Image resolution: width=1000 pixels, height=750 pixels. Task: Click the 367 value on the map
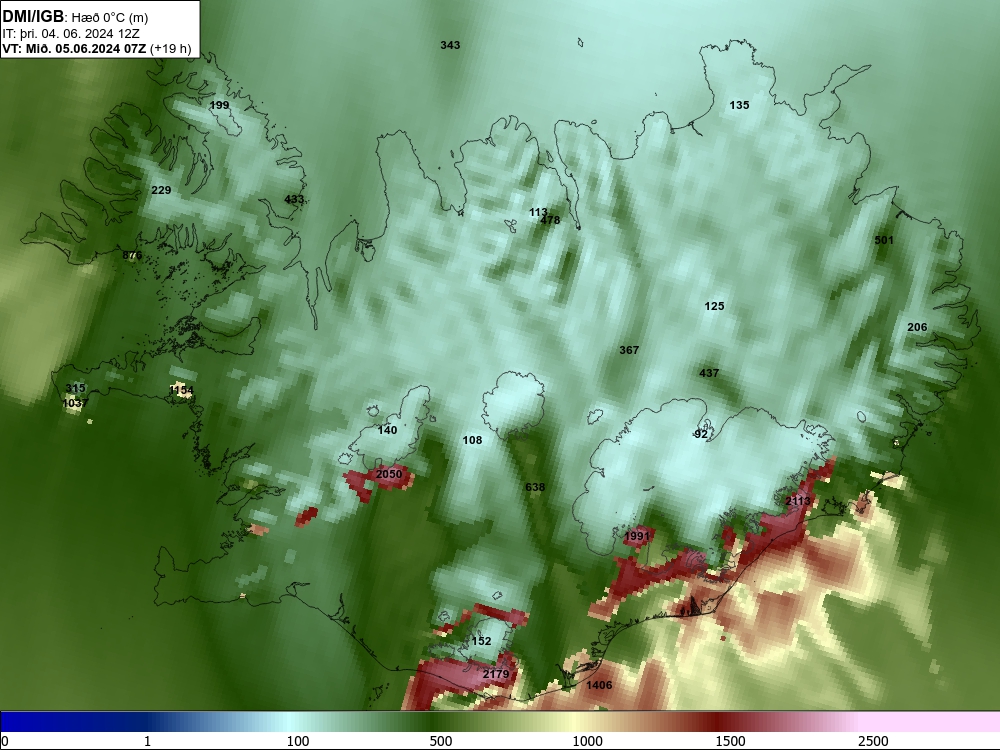(x=629, y=350)
